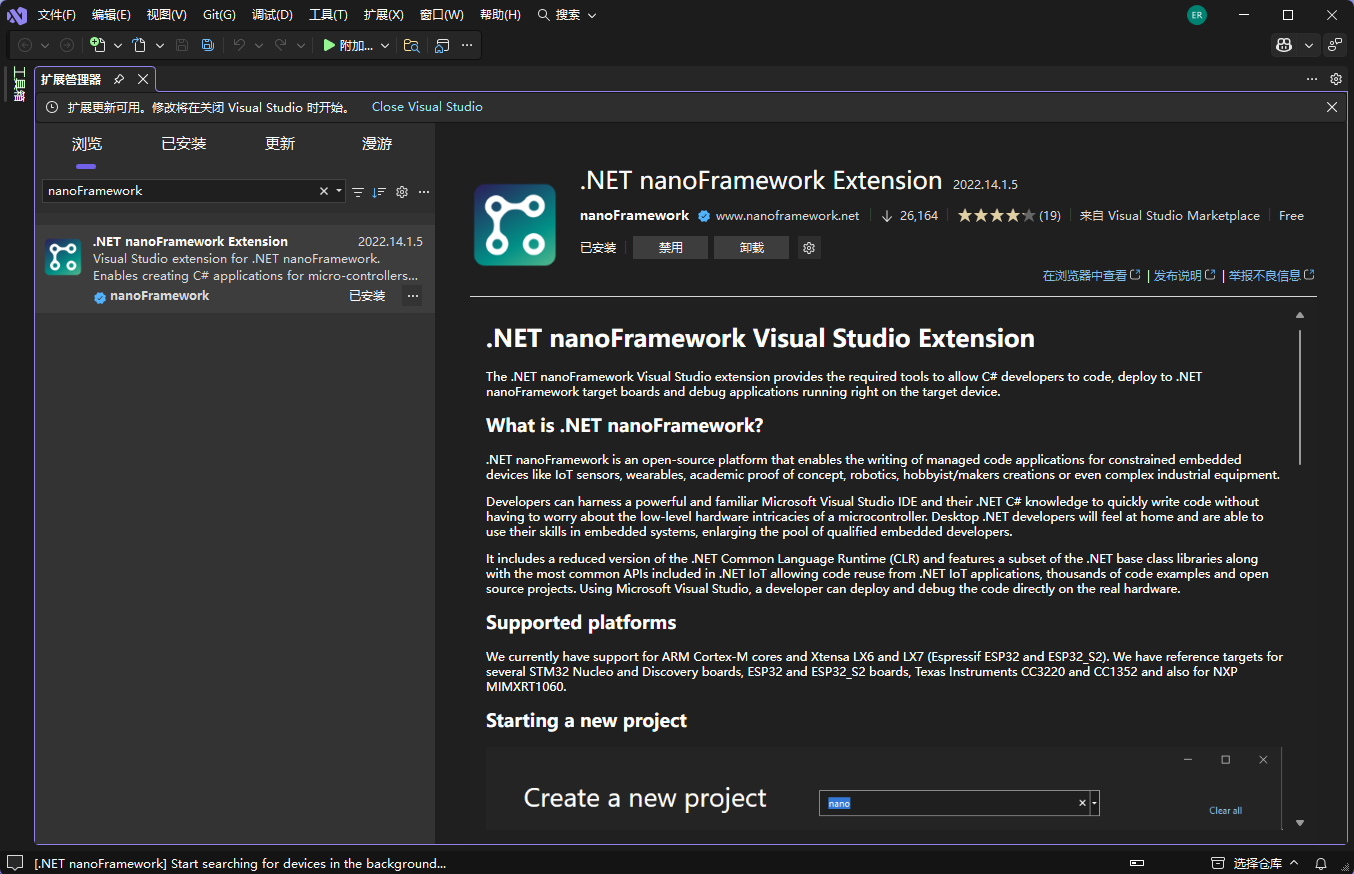
Task: Open the ER account avatar
Action: point(1197,15)
